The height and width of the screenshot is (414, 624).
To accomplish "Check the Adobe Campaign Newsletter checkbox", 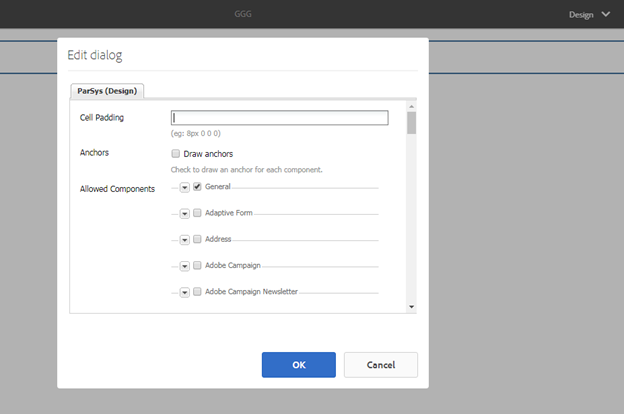I will pyautogui.click(x=197, y=292).
